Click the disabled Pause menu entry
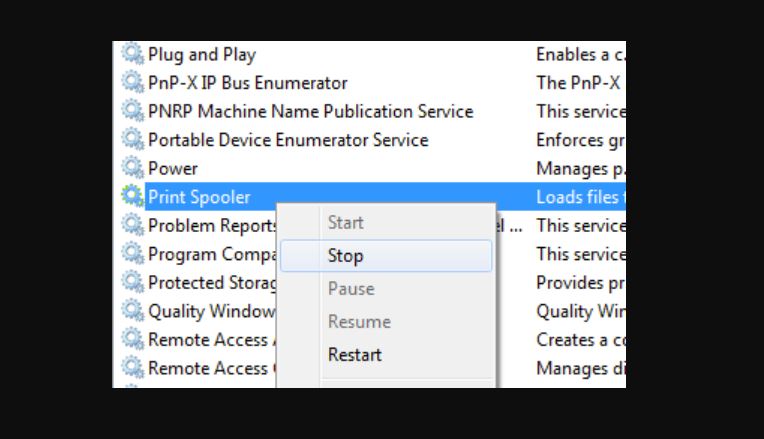The image size is (764, 439). pyautogui.click(x=351, y=288)
